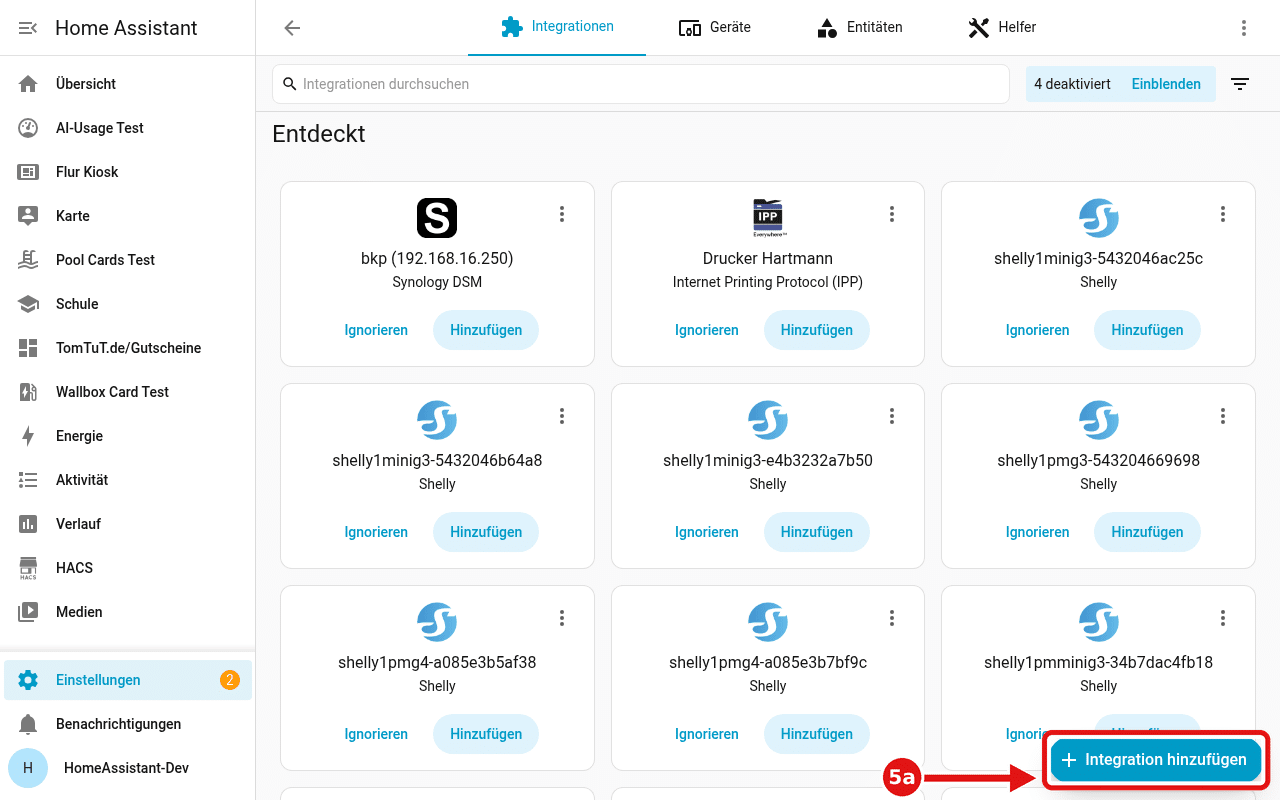Switch to the Entitäten tab
The height and width of the screenshot is (800, 1280).
tap(859, 28)
